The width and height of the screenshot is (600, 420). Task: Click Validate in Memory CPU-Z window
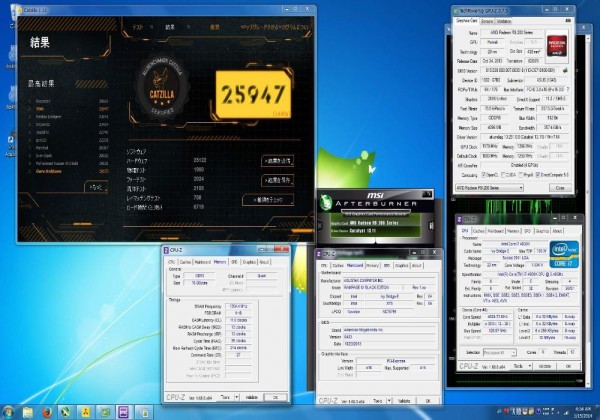pyautogui.click(x=251, y=397)
